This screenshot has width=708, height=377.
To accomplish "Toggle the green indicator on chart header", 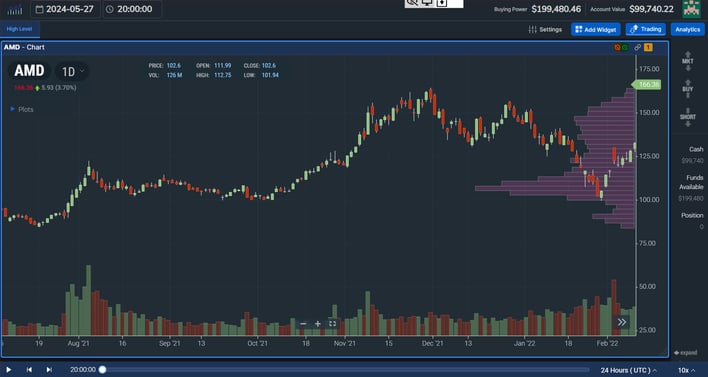I will click(624, 47).
